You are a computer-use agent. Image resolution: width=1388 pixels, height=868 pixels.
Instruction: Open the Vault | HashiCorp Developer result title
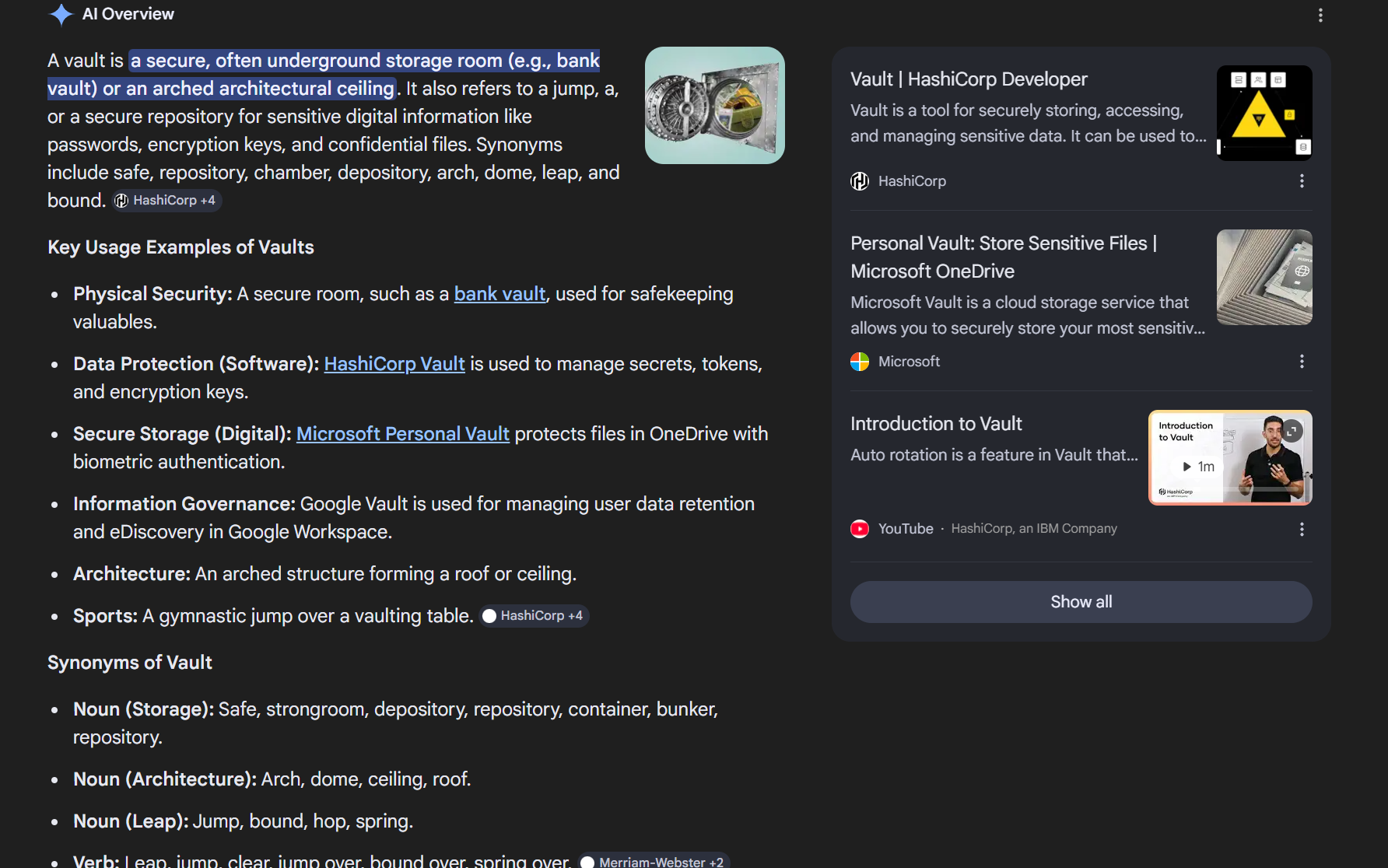click(969, 79)
